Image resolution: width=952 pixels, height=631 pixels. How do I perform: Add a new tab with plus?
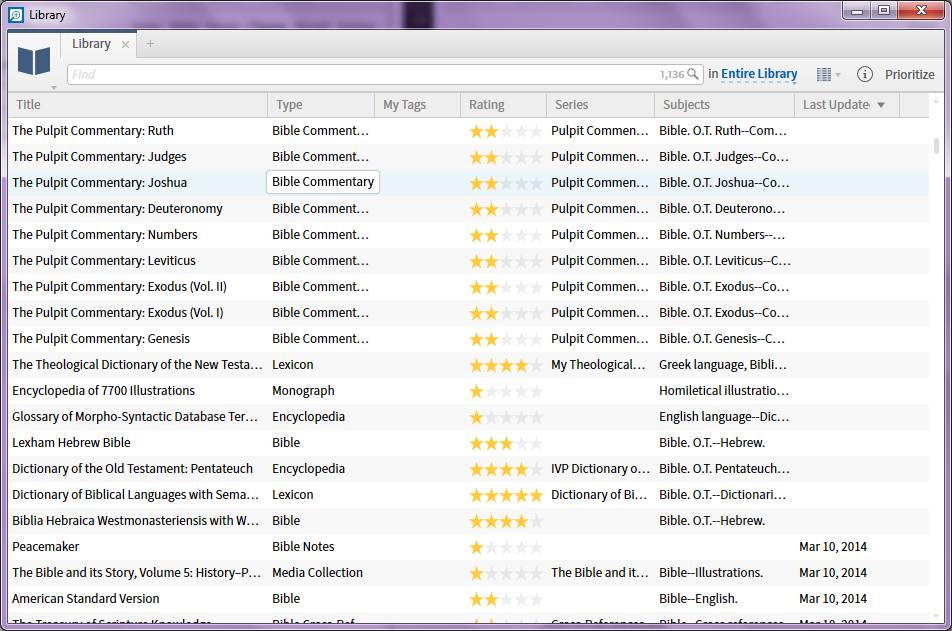[x=150, y=44]
